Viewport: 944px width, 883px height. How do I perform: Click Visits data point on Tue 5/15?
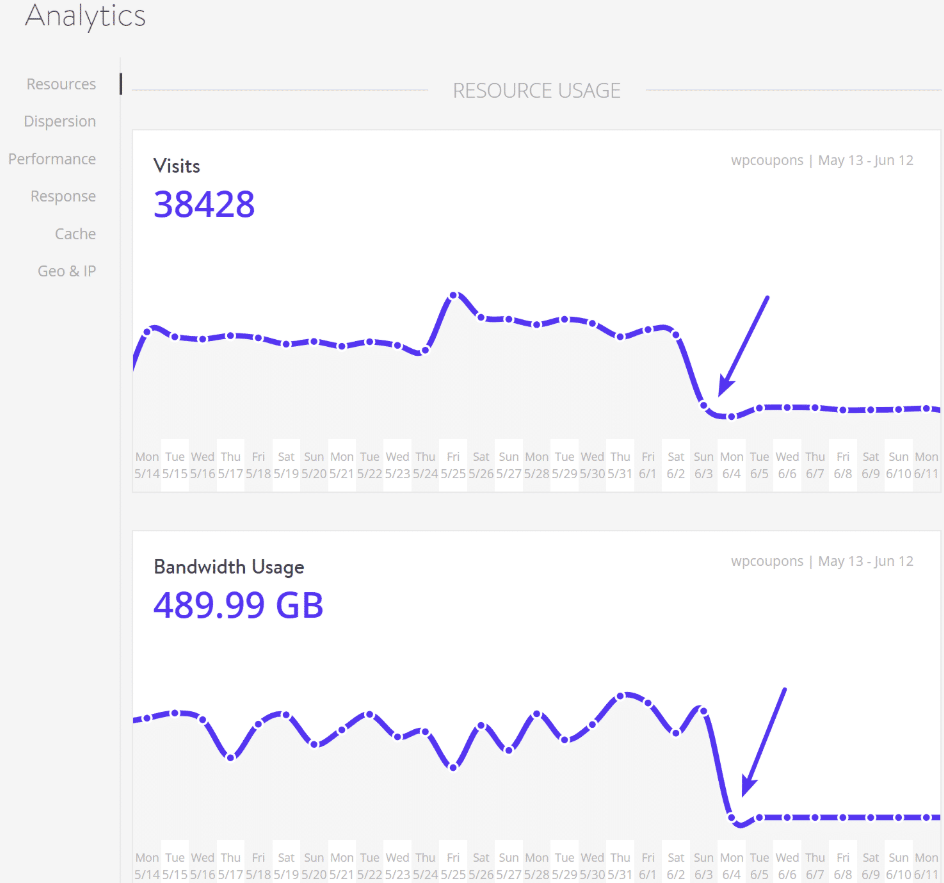pyautogui.click(x=175, y=337)
